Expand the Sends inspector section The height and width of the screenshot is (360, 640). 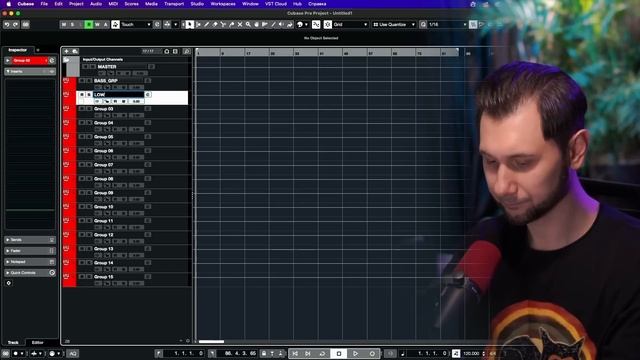click(30, 240)
